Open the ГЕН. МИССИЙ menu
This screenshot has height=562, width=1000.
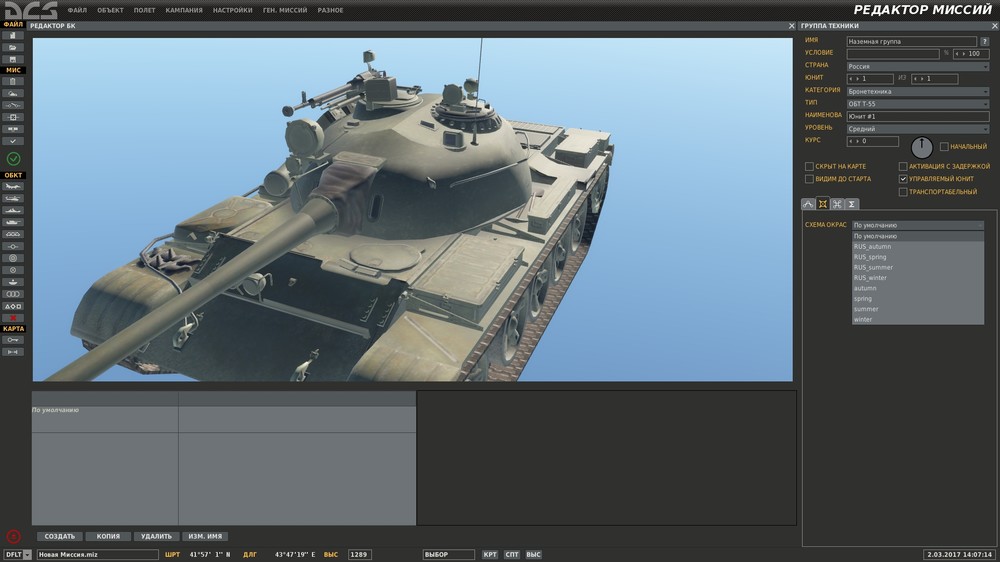pos(285,10)
